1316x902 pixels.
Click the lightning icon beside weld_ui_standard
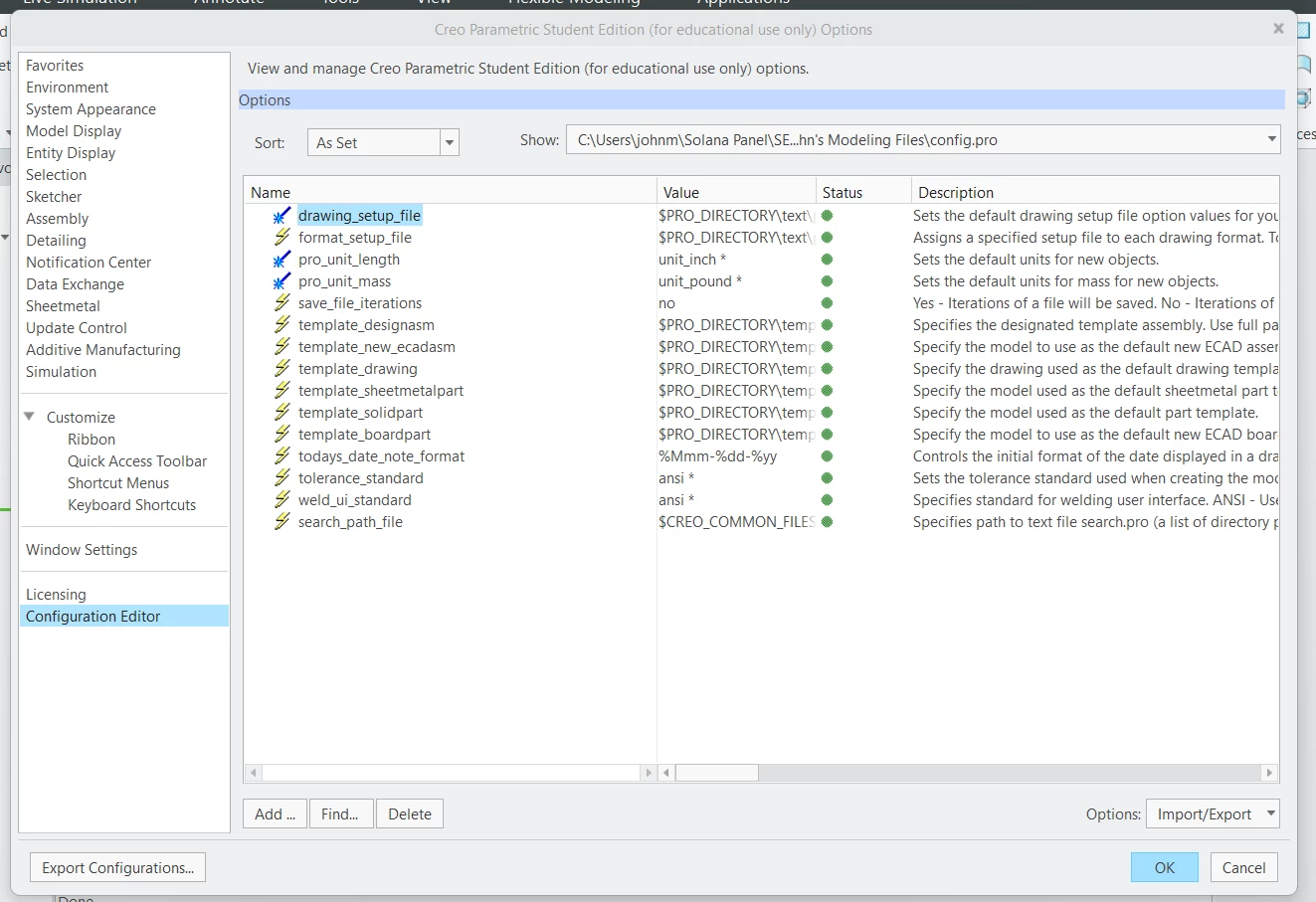point(282,500)
